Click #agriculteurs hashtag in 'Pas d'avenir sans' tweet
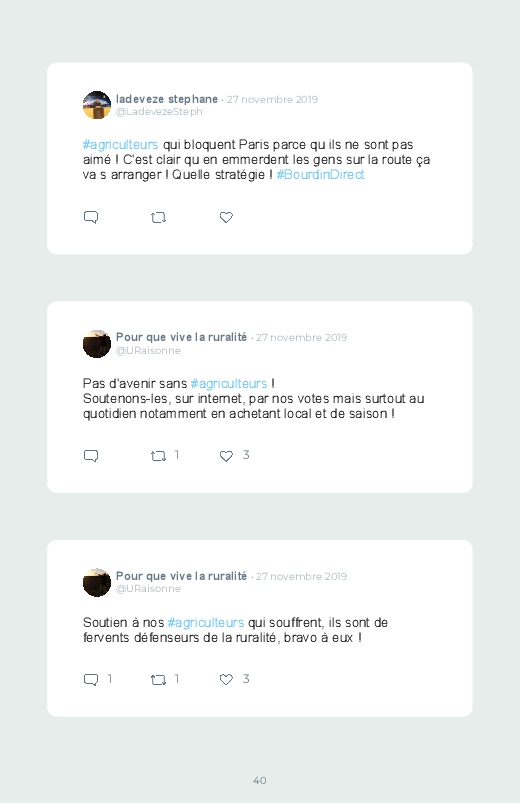 click(x=229, y=384)
